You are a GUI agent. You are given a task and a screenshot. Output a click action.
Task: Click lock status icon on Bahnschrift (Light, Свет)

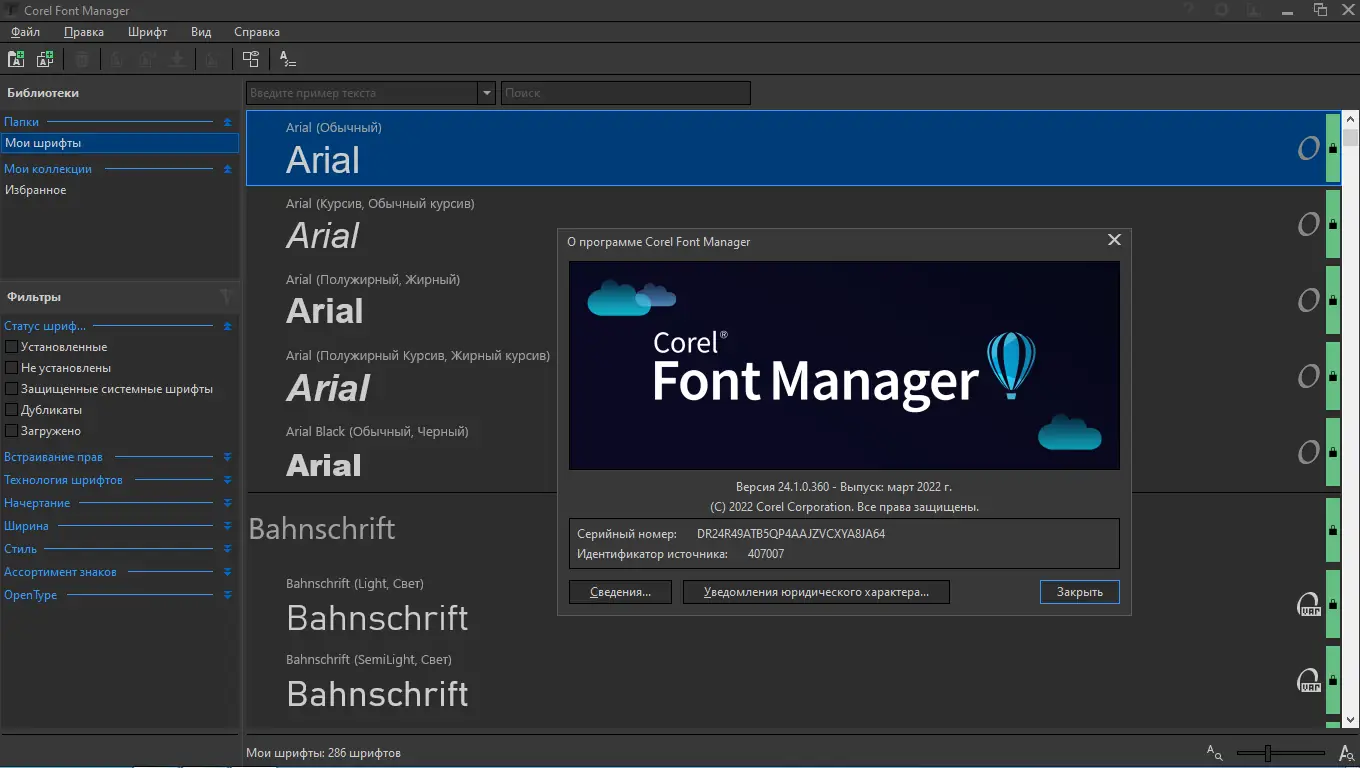(x=1333, y=604)
